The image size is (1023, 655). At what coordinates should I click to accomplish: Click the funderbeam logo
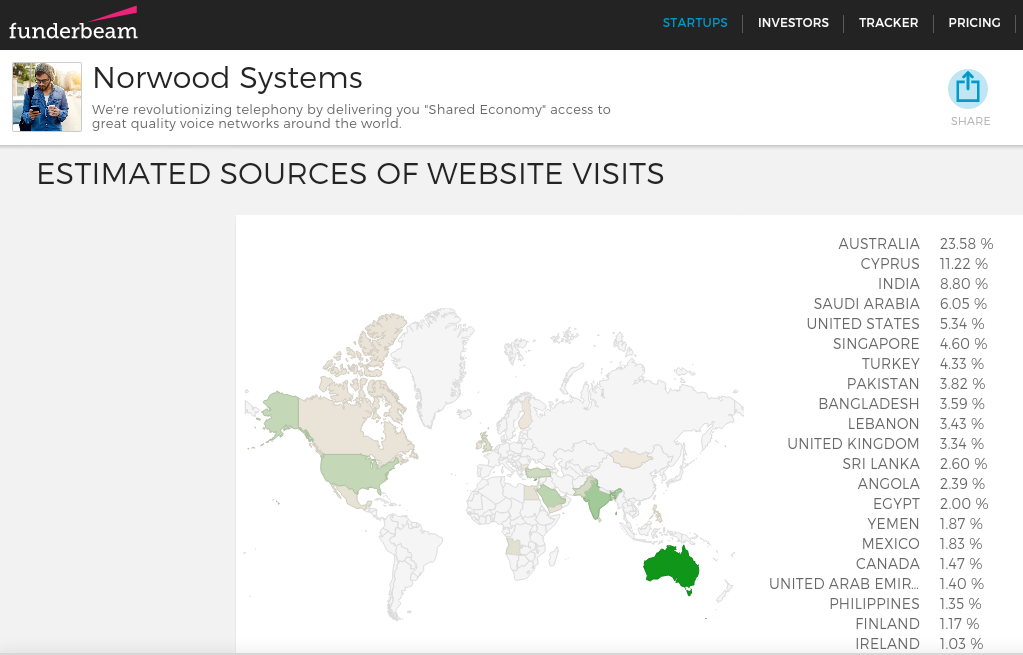pyautogui.click(x=73, y=24)
